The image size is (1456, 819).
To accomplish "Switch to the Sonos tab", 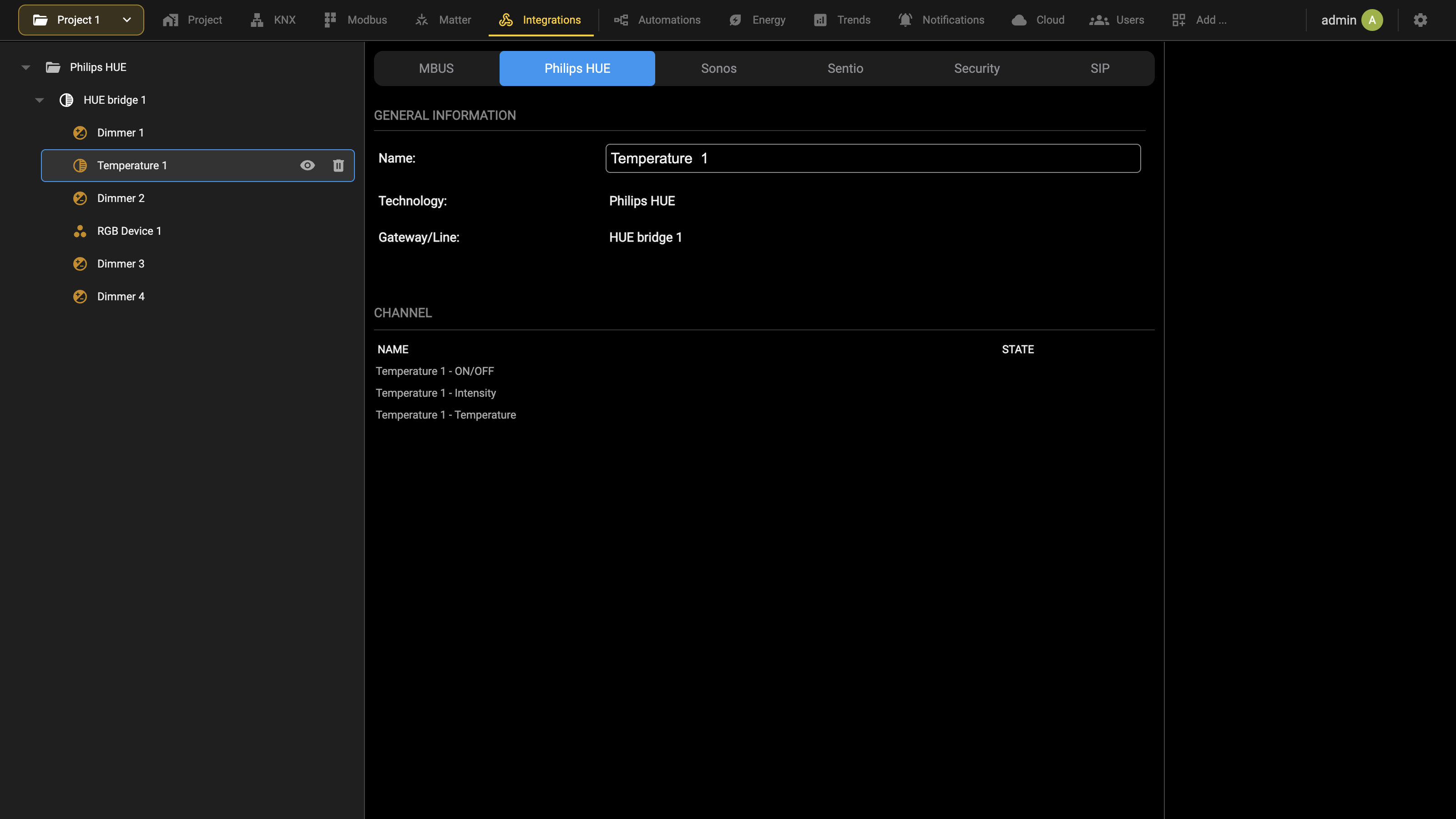I will pos(718,68).
